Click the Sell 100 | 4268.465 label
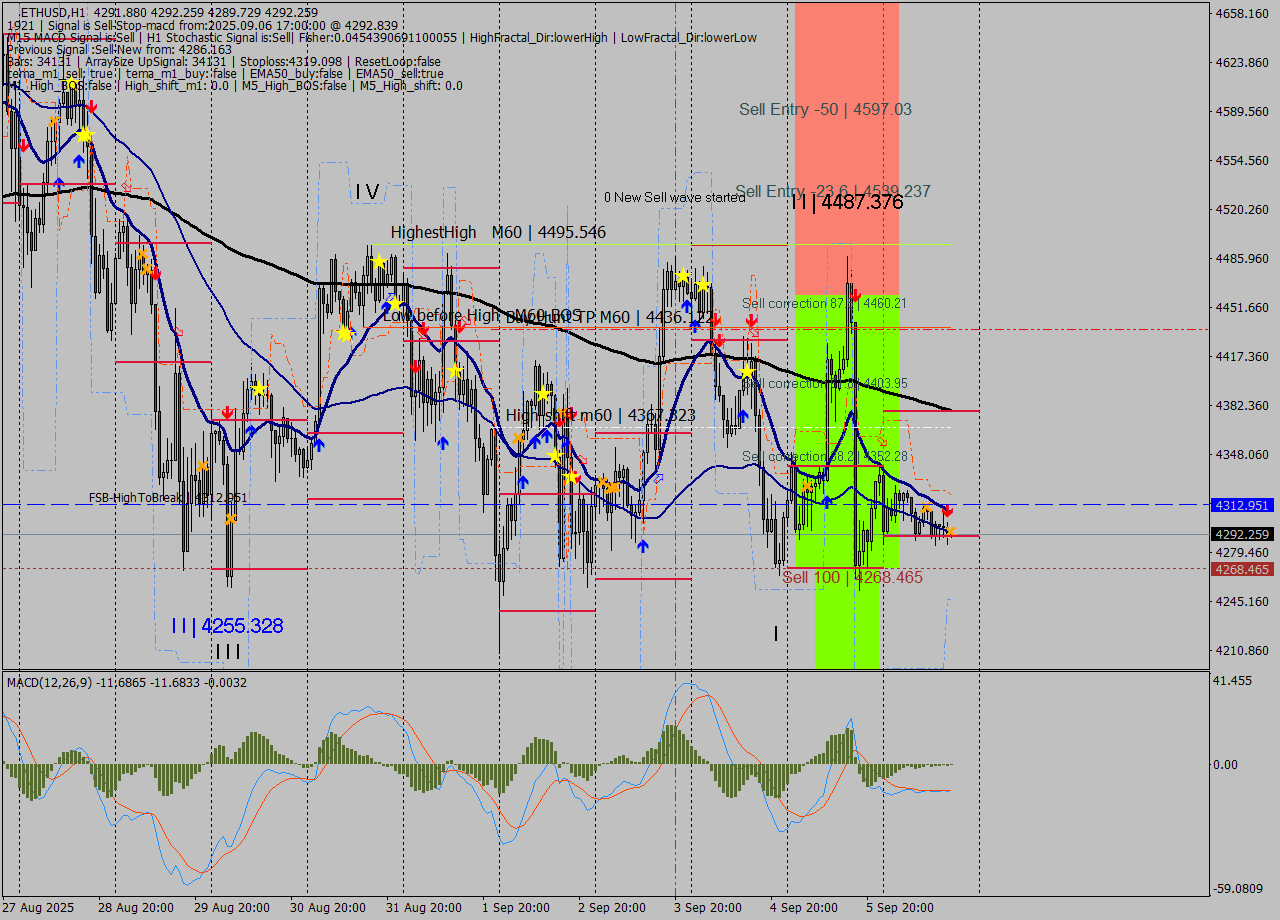 pos(852,577)
